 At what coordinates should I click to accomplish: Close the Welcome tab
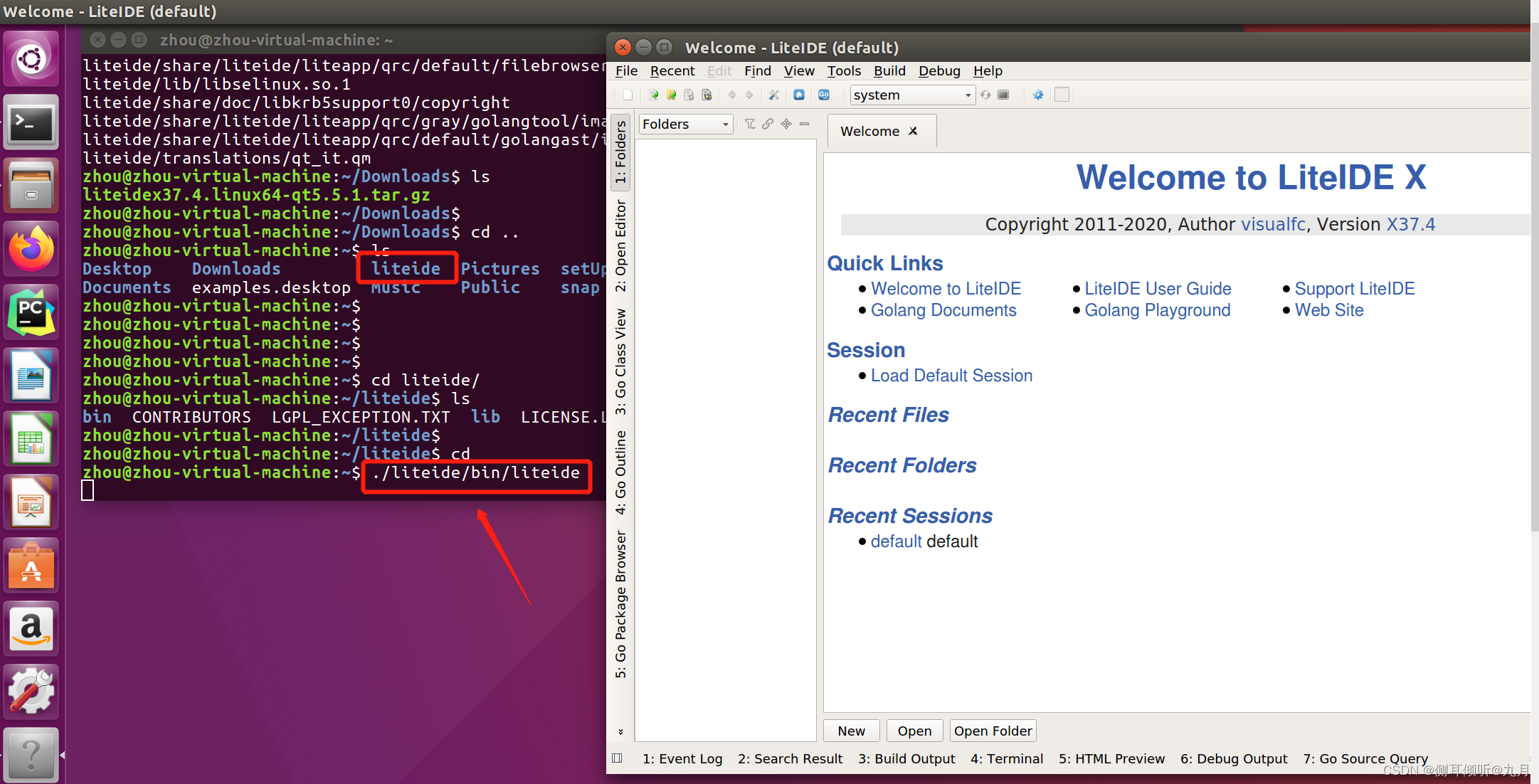pyautogui.click(x=913, y=131)
